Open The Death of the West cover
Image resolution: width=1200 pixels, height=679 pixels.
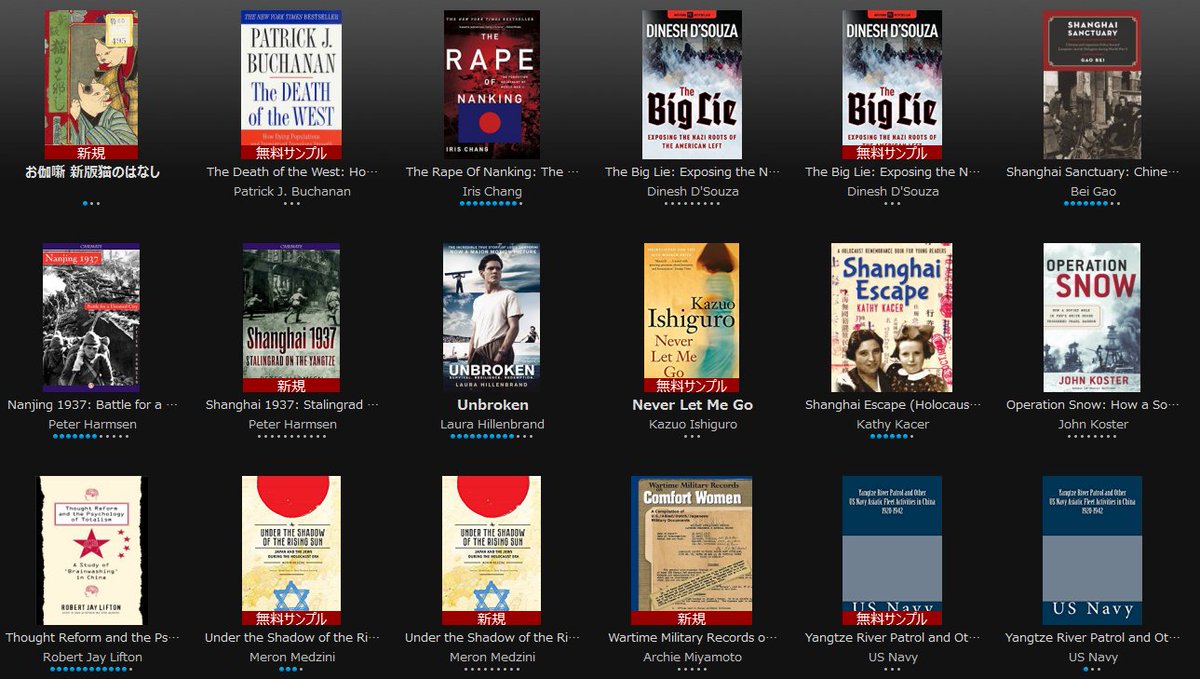291,85
